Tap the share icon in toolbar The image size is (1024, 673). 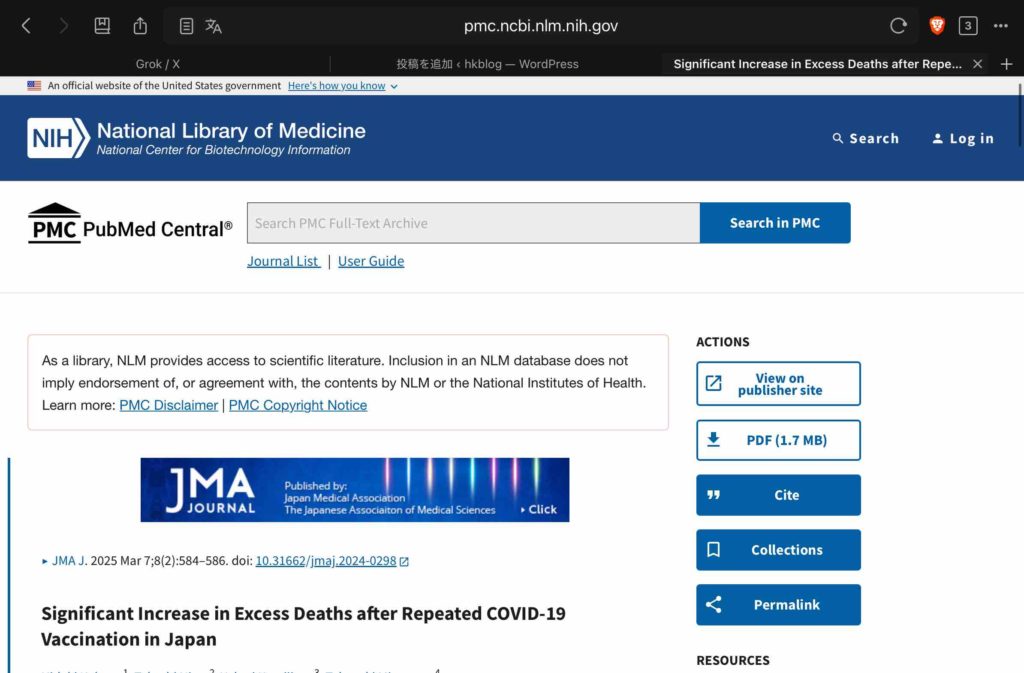pyautogui.click(x=140, y=26)
